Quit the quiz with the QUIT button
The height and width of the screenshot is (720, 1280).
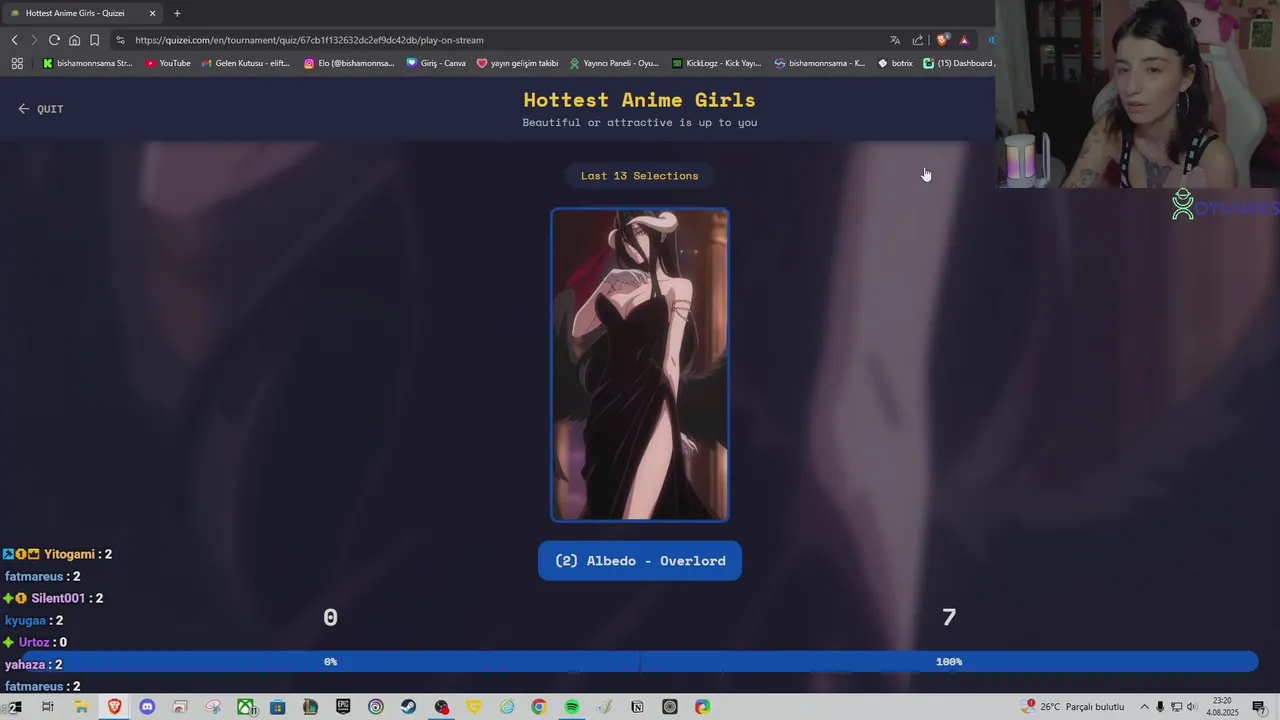(40, 109)
